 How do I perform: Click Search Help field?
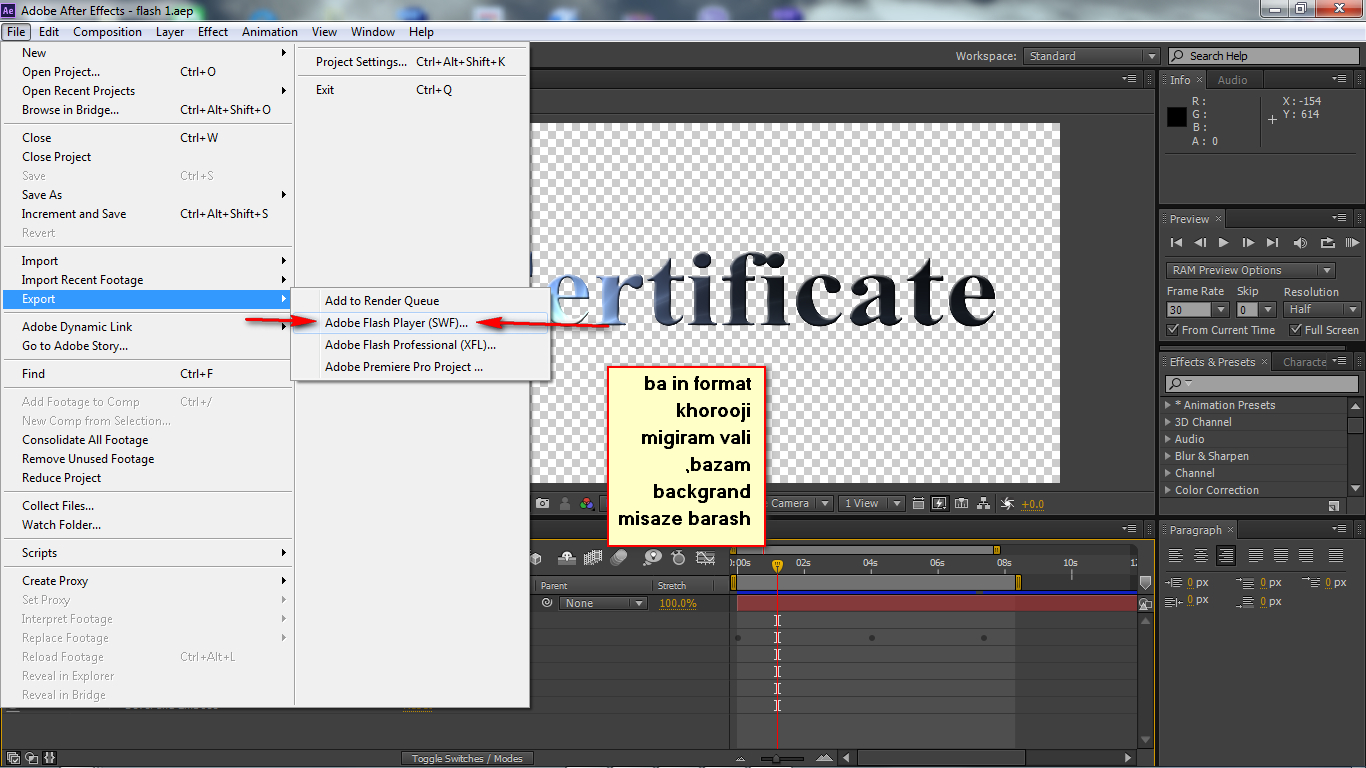point(1264,56)
